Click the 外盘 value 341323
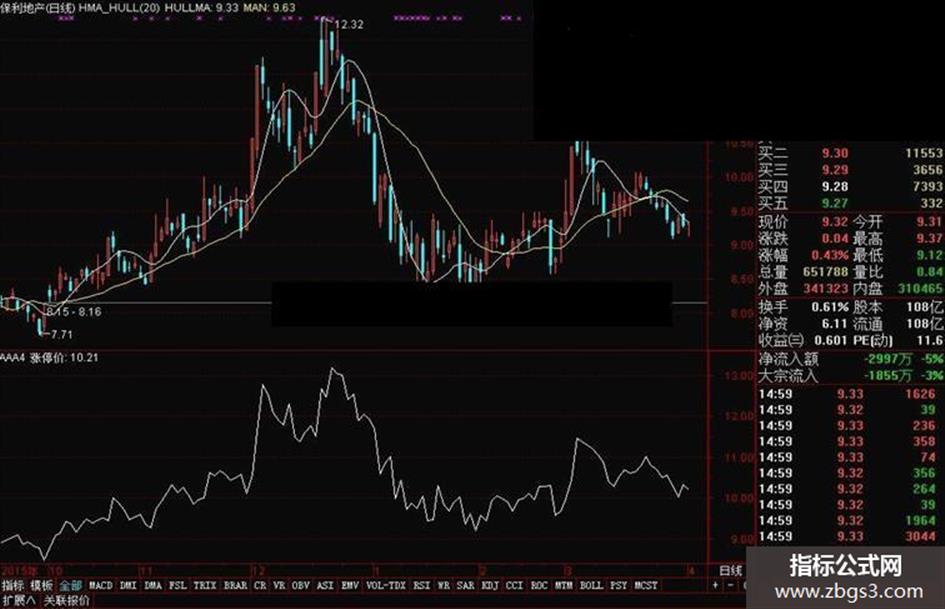The height and width of the screenshot is (609, 945). coord(825,289)
